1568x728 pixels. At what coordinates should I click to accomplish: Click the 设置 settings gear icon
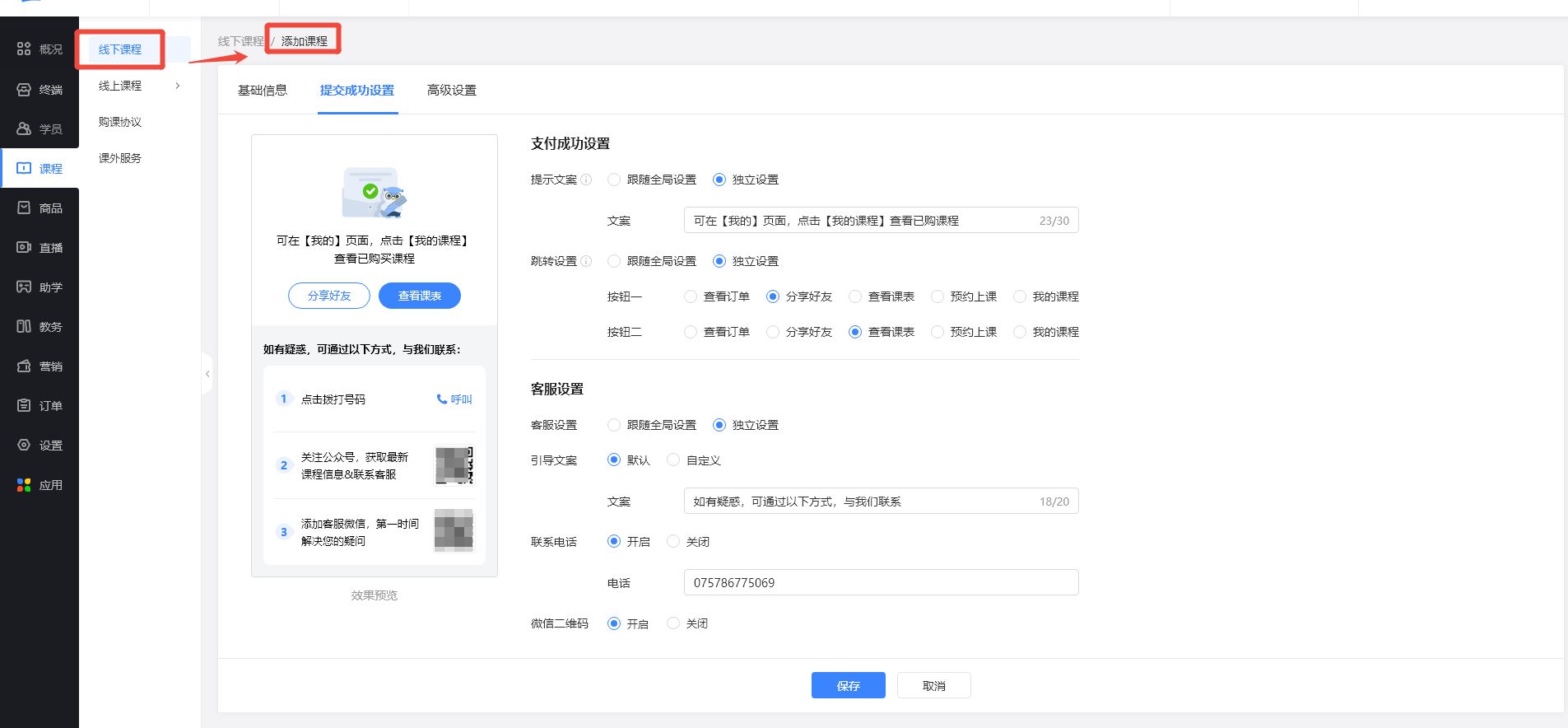click(24, 446)
